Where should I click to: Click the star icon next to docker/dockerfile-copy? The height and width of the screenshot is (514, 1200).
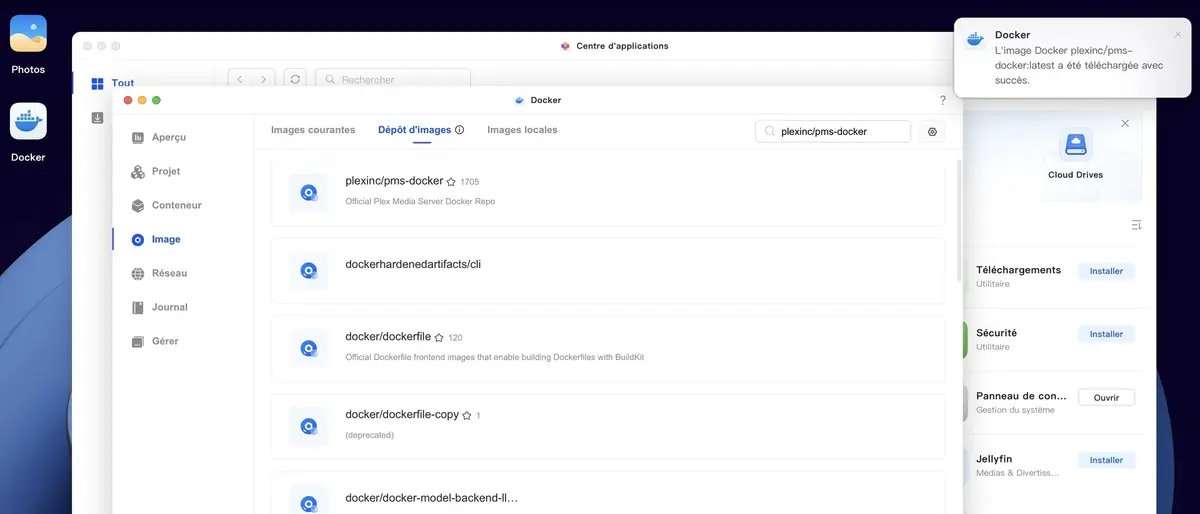[x=467, y=415]
